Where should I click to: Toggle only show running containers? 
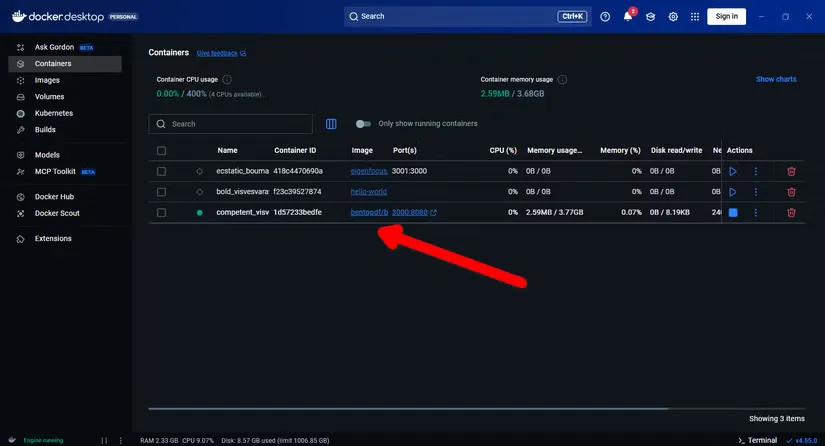pos(363,124)
